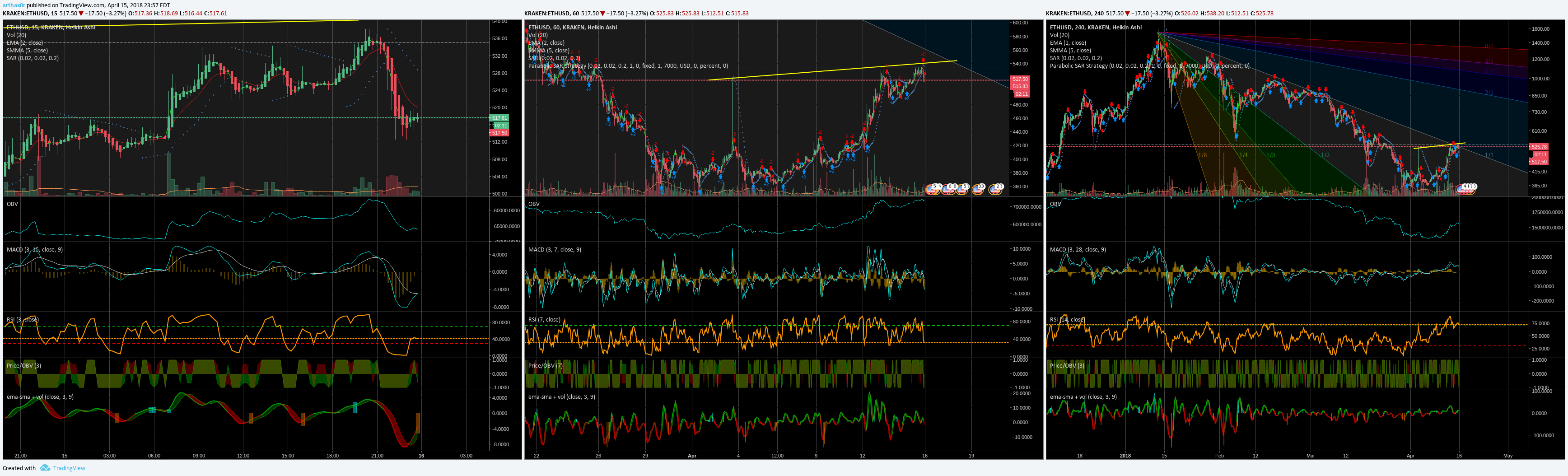Select 'ema-sma + vol' in the 15-minute chart

[40, 397]
